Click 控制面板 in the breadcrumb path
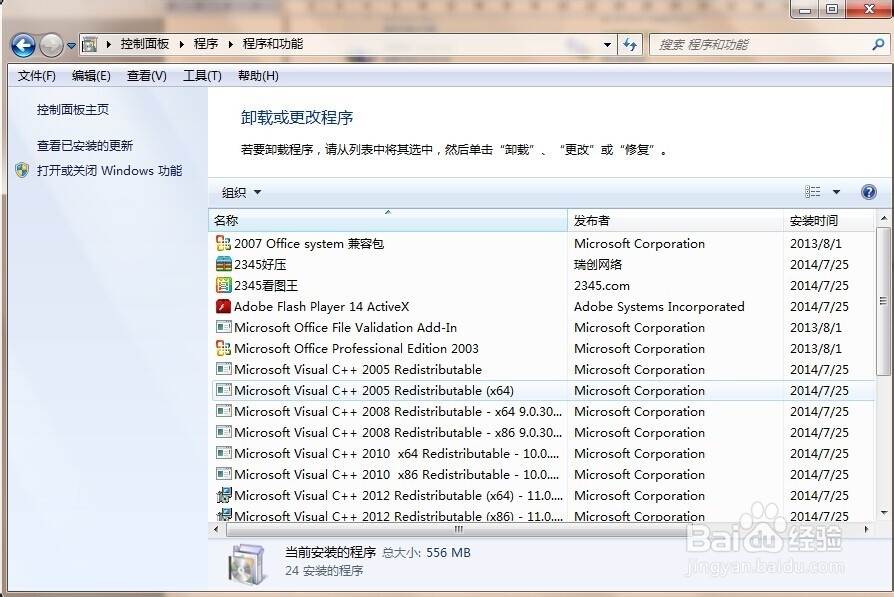The height and width of the screenshot is (597, 894). click(x=145, y=44)
